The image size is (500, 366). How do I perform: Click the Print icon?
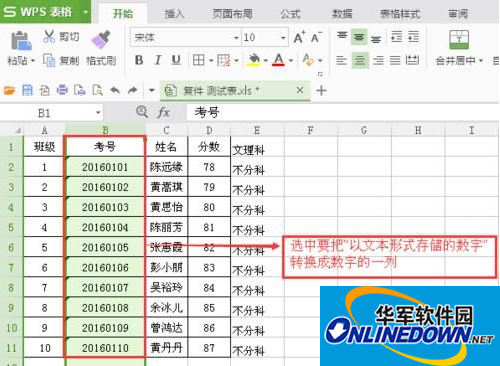(62, 90)
